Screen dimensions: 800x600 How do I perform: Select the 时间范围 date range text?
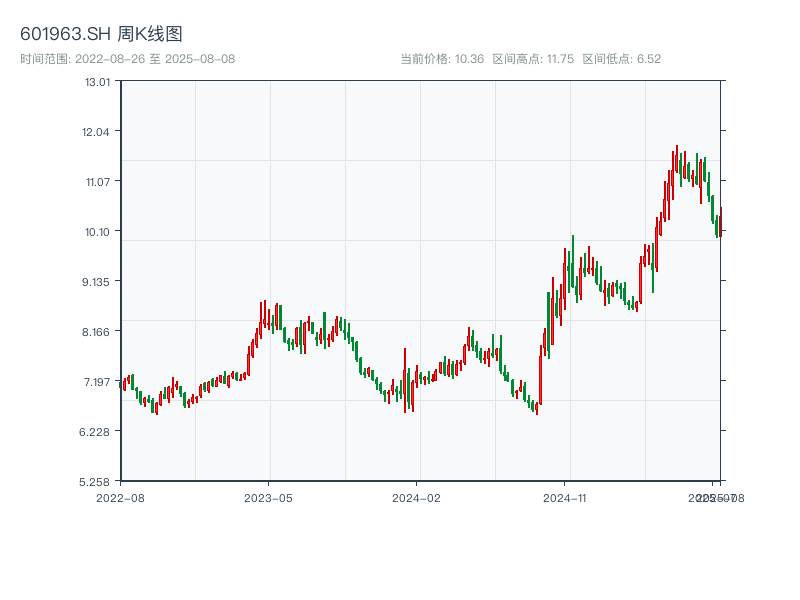pyautogui.click(x=127, y=59)
